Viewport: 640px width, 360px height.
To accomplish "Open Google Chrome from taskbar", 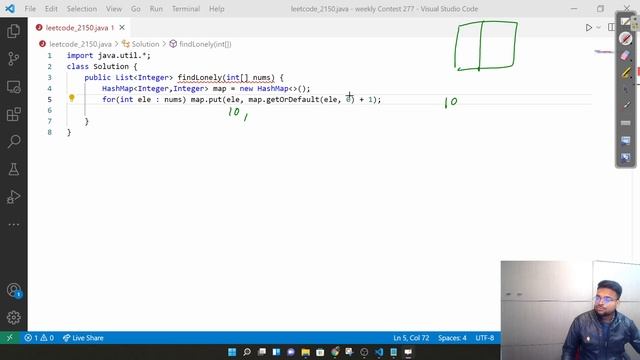I will tap(335, 352).
